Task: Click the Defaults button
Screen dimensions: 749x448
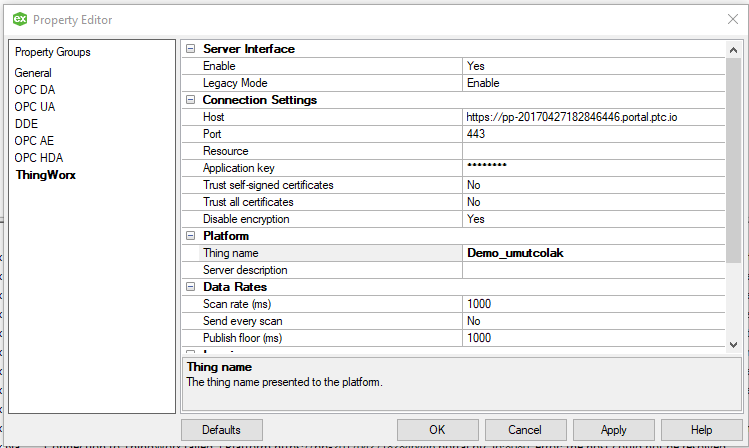Action: point(222,430)
